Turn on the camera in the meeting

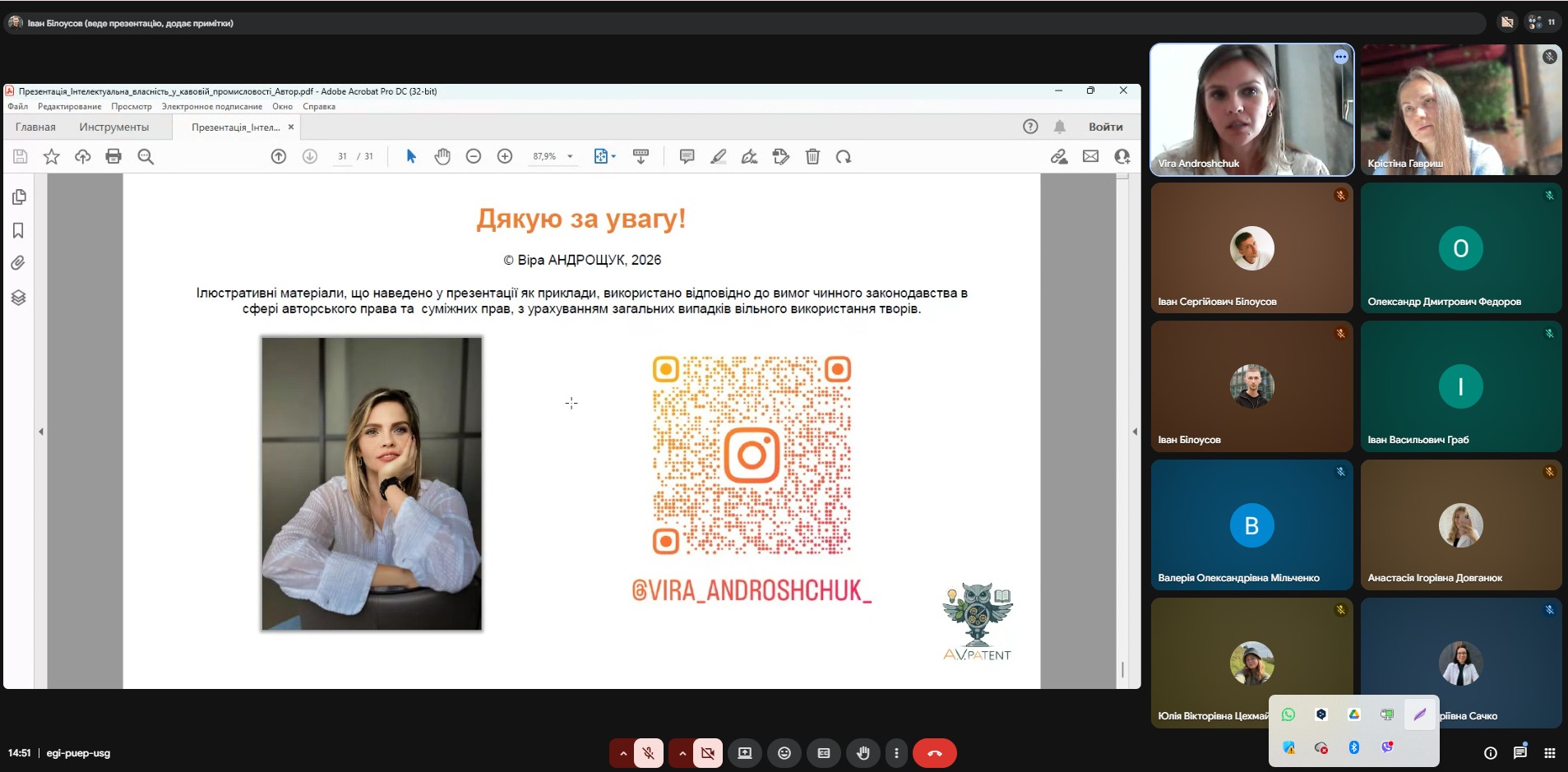tap(708, 753)
